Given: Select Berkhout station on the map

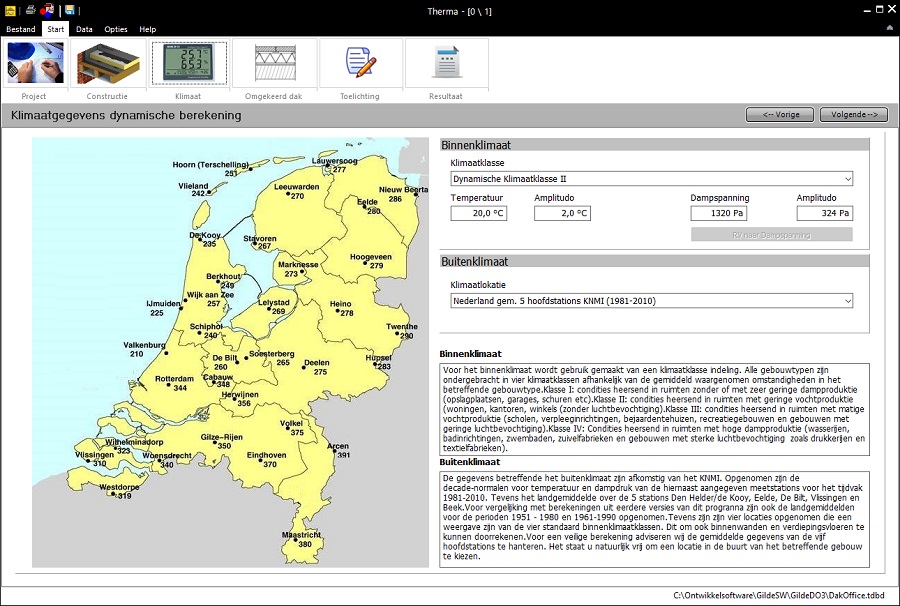Looking at the screenshot, I should pos(224,281).
